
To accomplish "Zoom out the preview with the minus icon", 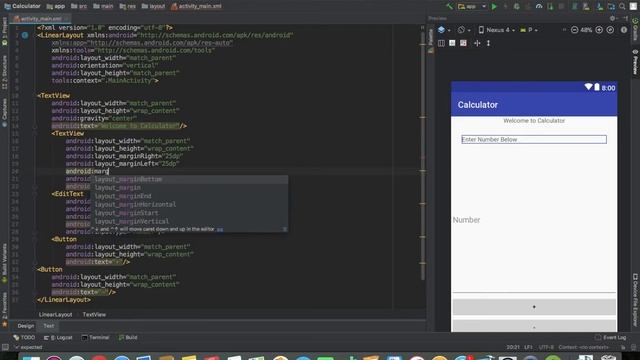I will click(x=574, y=30).
